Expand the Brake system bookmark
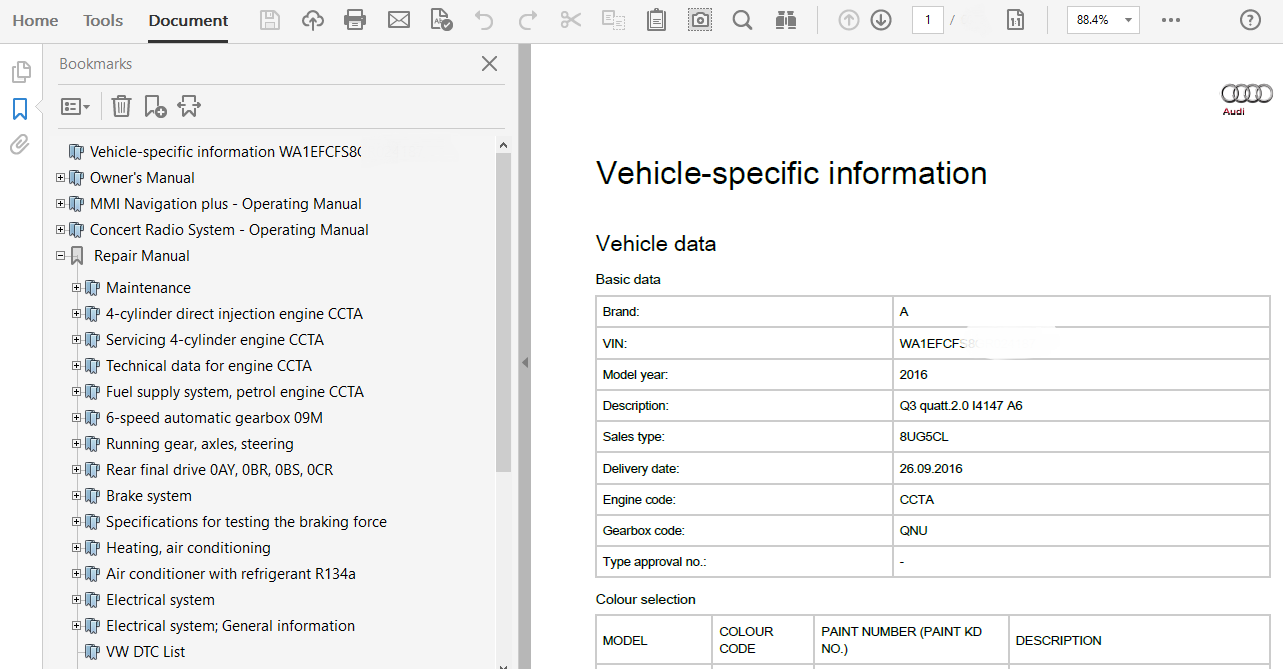1283x669 pixels. tap(77, 496)
